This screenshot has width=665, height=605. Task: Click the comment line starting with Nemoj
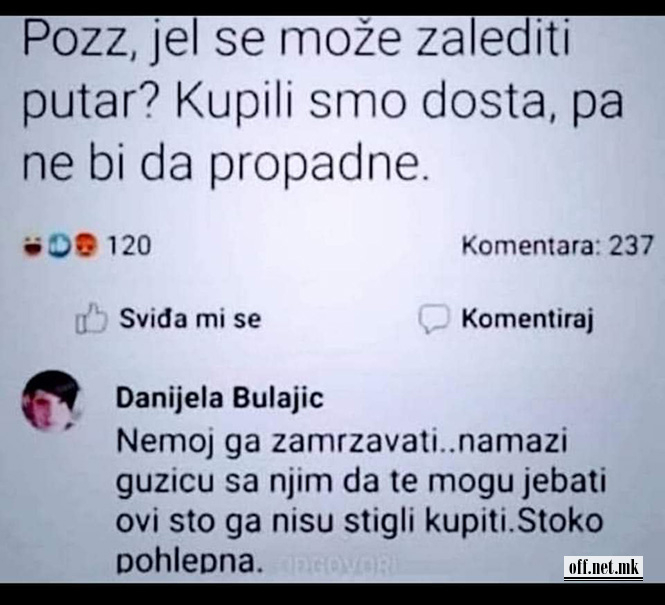[x=342, y=443]
